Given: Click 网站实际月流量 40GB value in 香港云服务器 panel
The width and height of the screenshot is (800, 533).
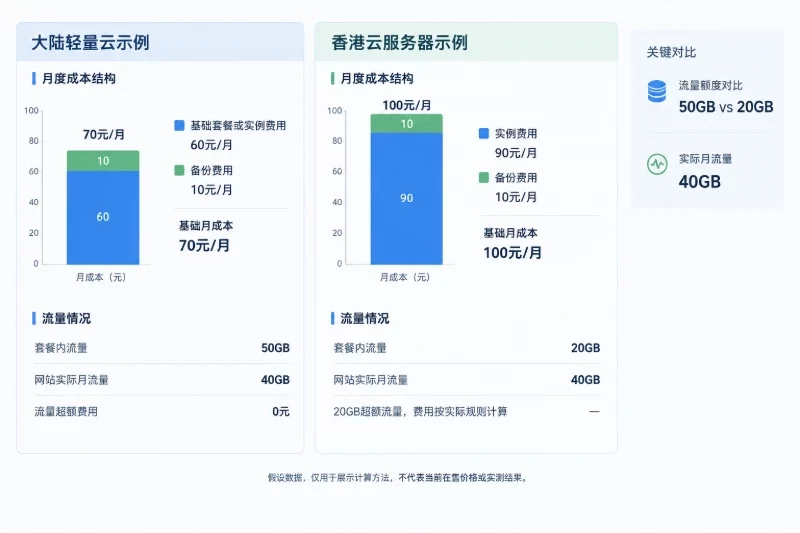Looking at the screenshot, I should point(585,380).
